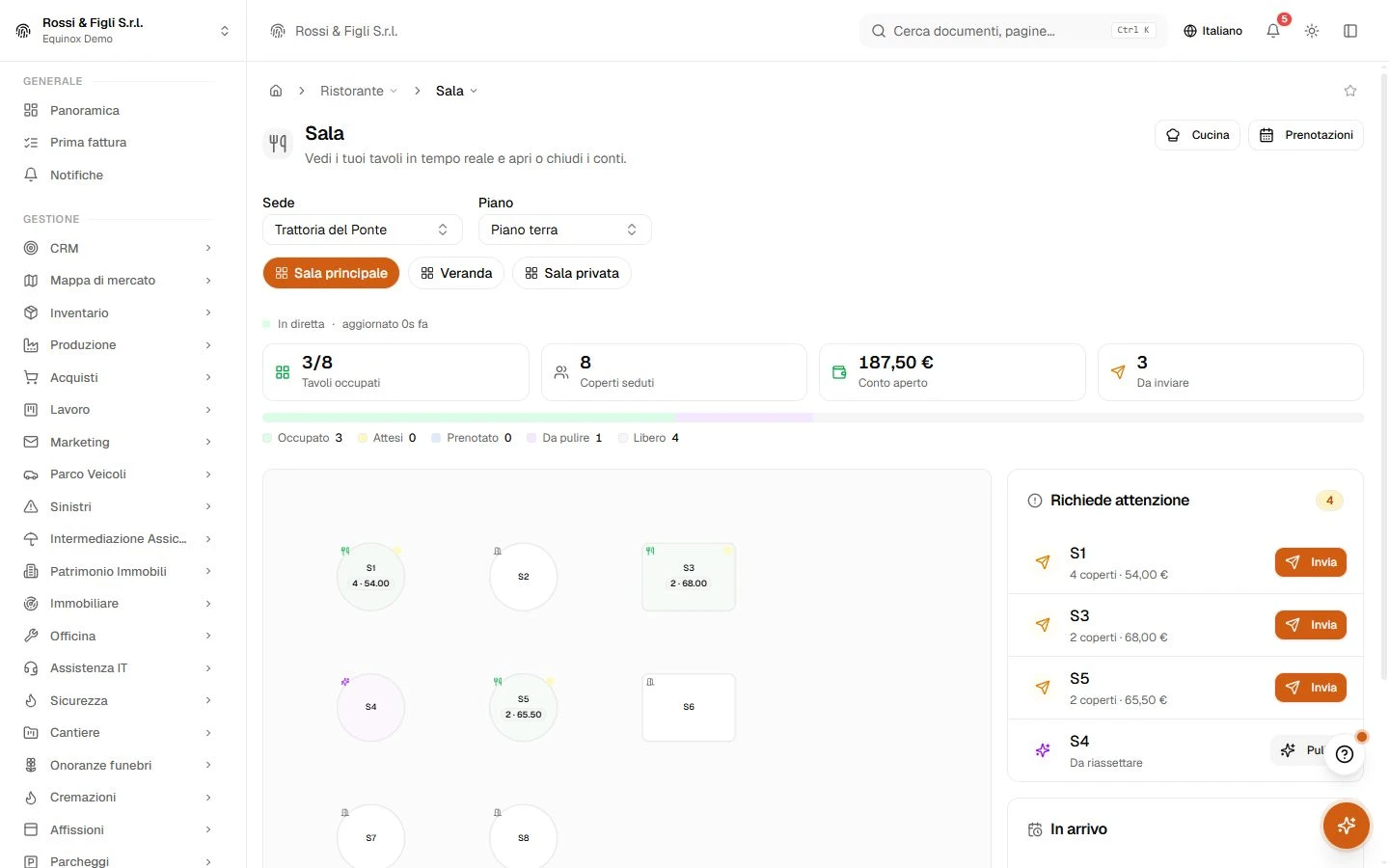
Task: Expand the Inventario sidebar menu
Action: tap(118, 312)
